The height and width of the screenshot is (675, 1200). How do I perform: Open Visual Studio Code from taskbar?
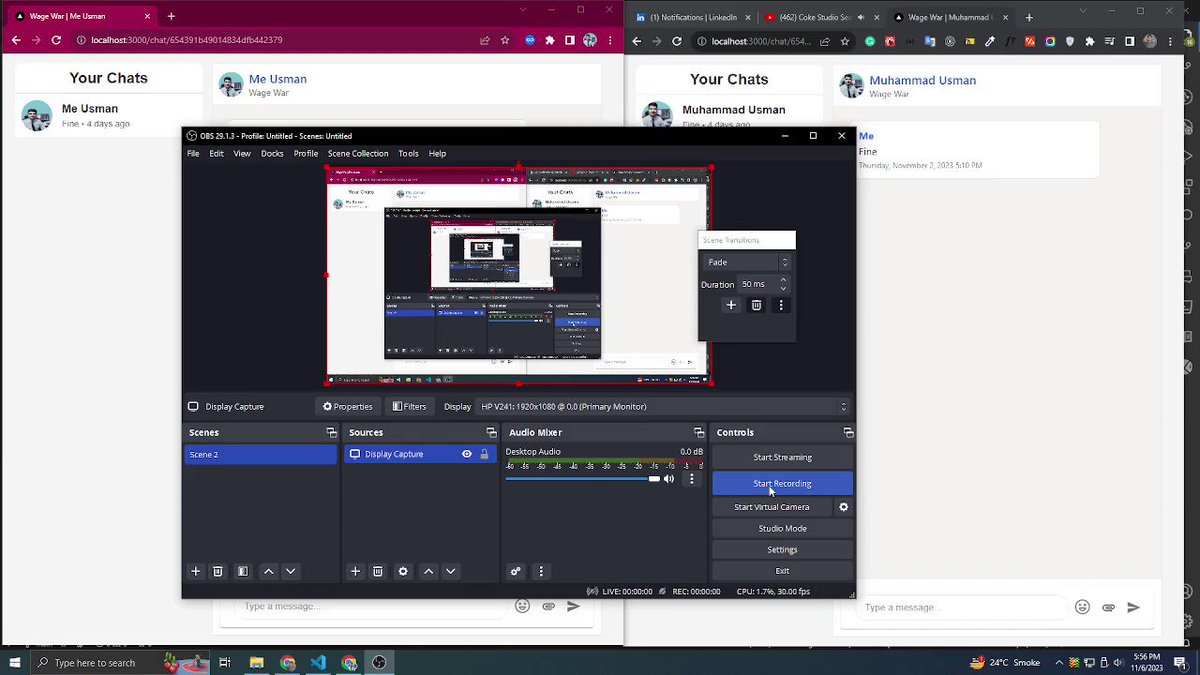tap(318, 662)
